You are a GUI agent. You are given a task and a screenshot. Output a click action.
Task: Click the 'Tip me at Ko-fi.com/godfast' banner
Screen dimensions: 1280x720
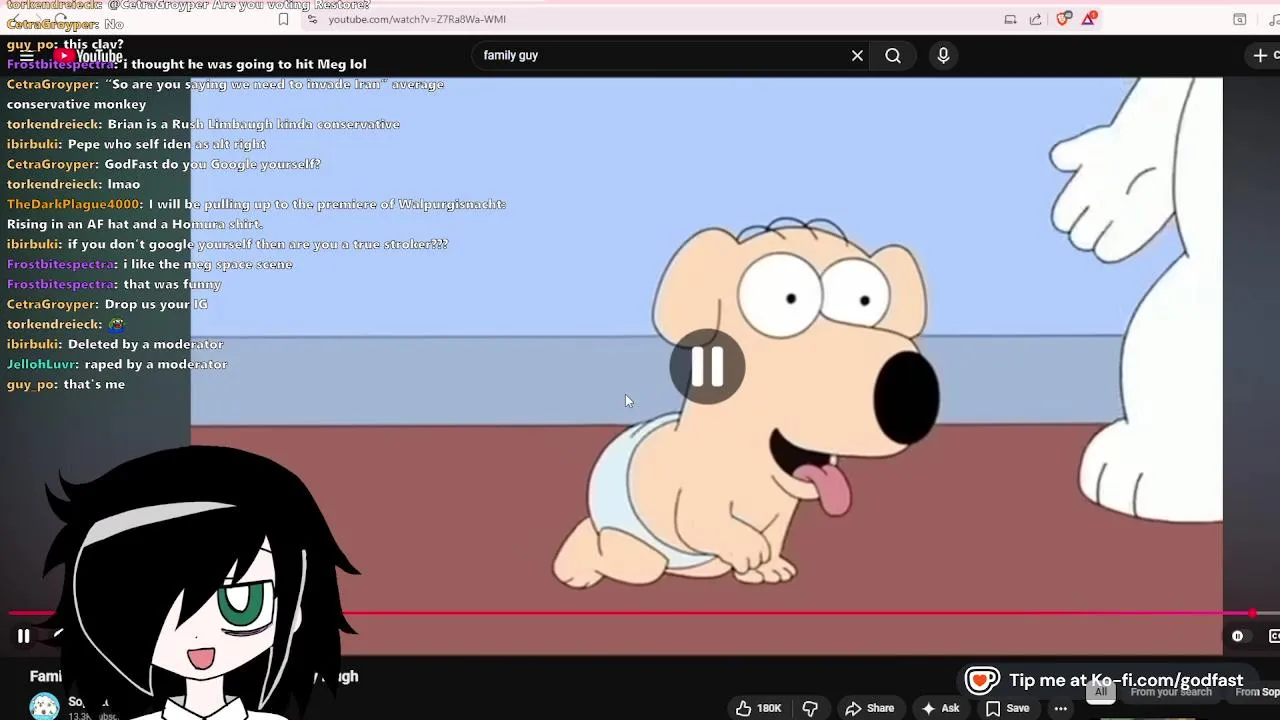1107,680
